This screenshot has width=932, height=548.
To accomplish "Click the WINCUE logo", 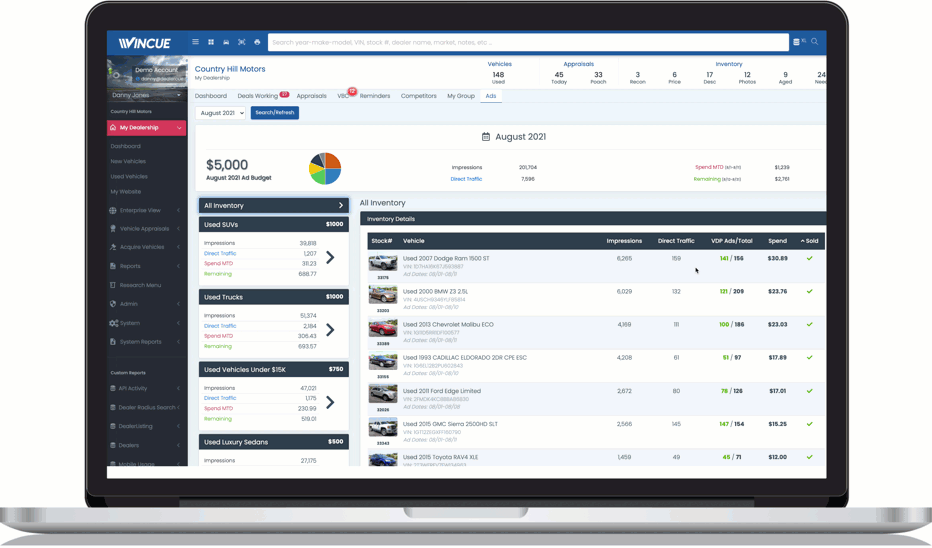I will click(144, 43).
